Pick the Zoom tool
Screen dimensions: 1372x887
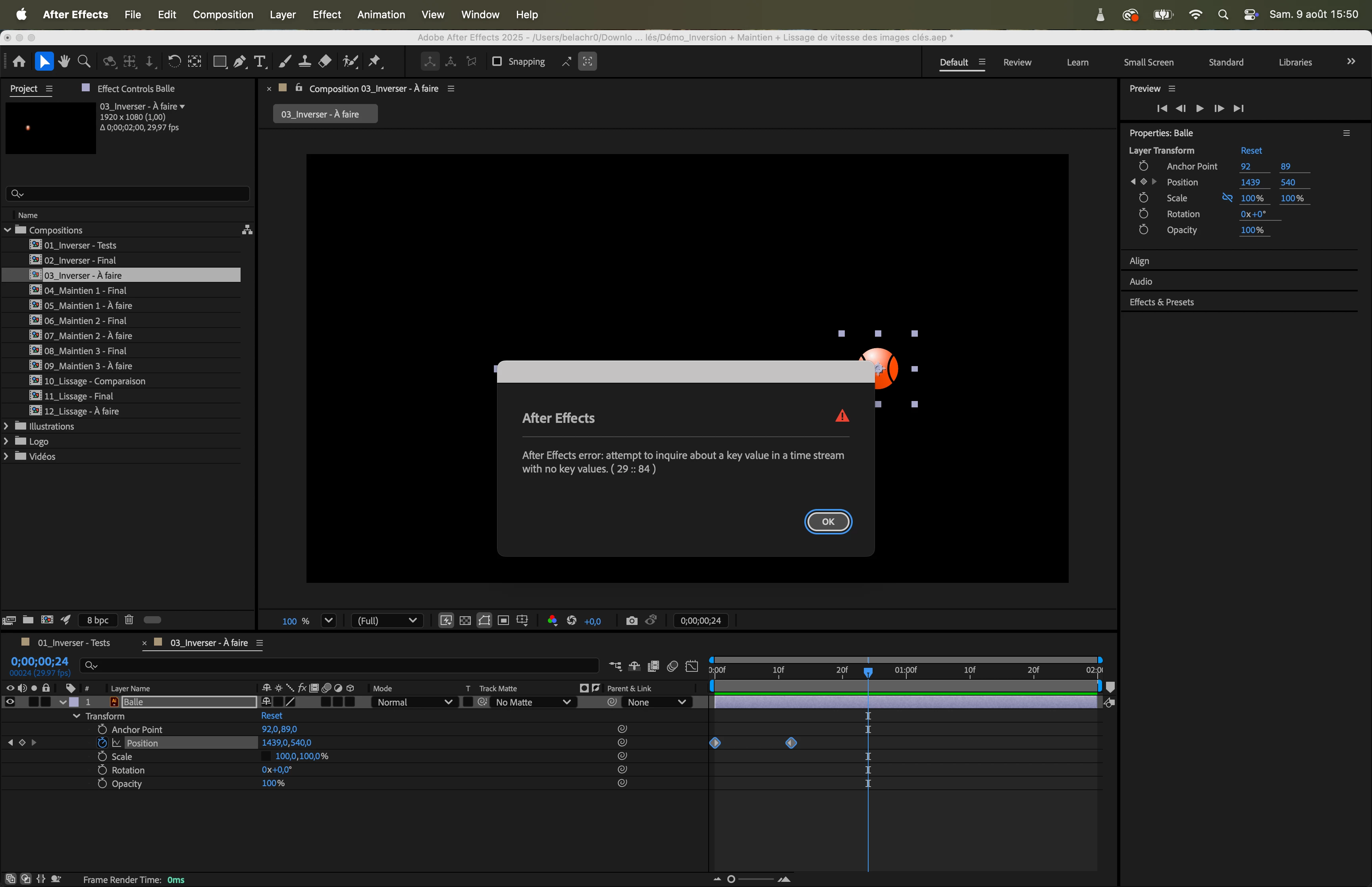coord(84,62)
